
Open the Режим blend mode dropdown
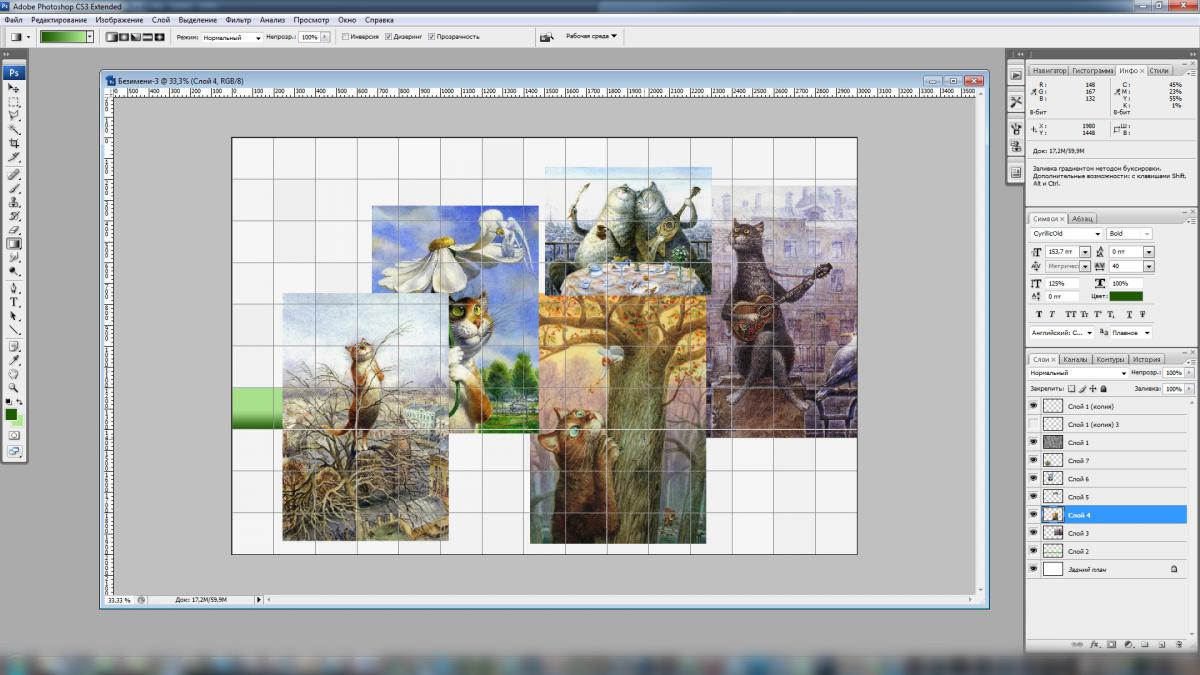(x=232, y=37)
